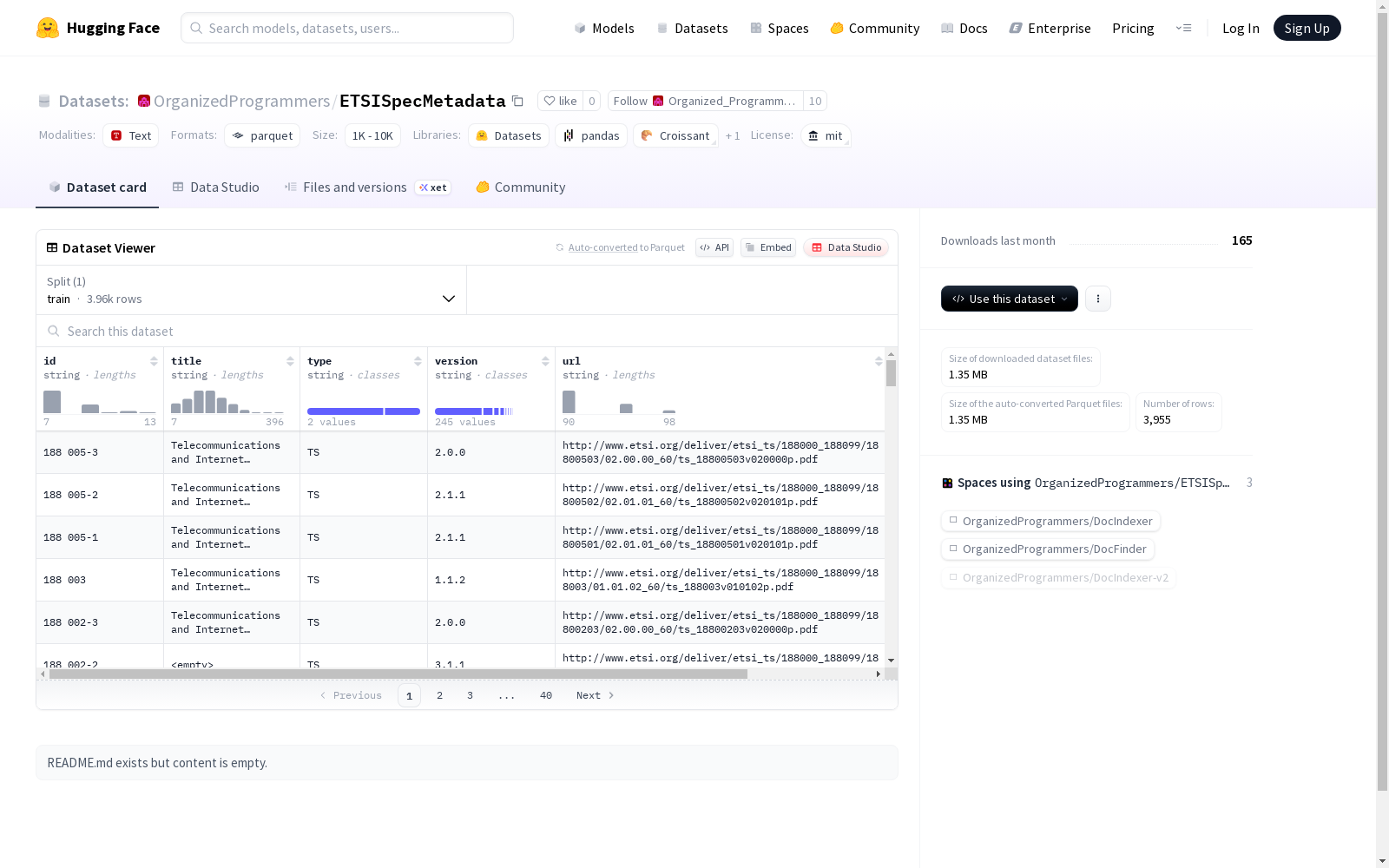Click the table's horizontal scrollbar thumb
Viewport: 1389px width, 868px height.
[398, 674]
